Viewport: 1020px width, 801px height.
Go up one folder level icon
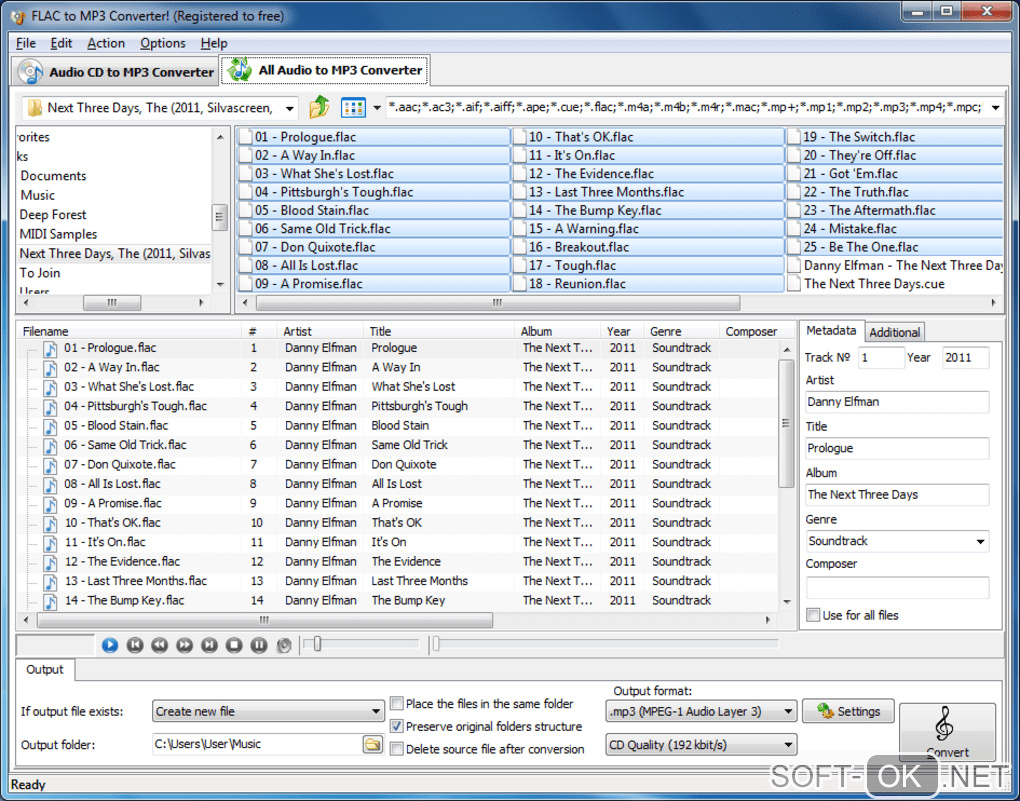pyautogui.click(x=319, y=107)
